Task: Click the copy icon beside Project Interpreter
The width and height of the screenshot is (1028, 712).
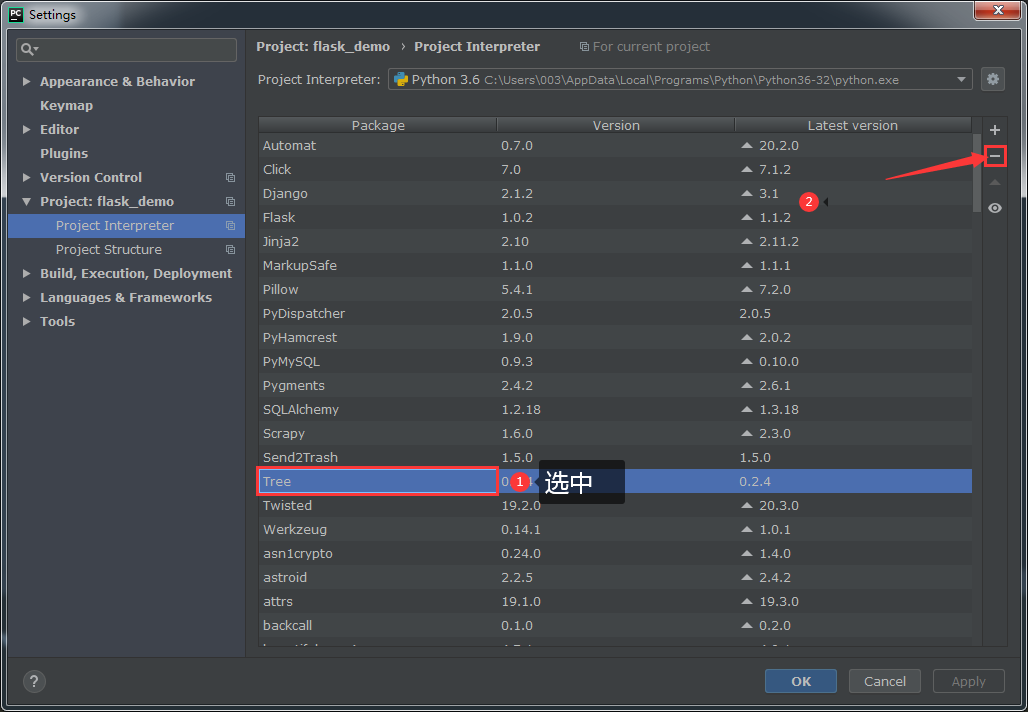Action: pos(230,226)
